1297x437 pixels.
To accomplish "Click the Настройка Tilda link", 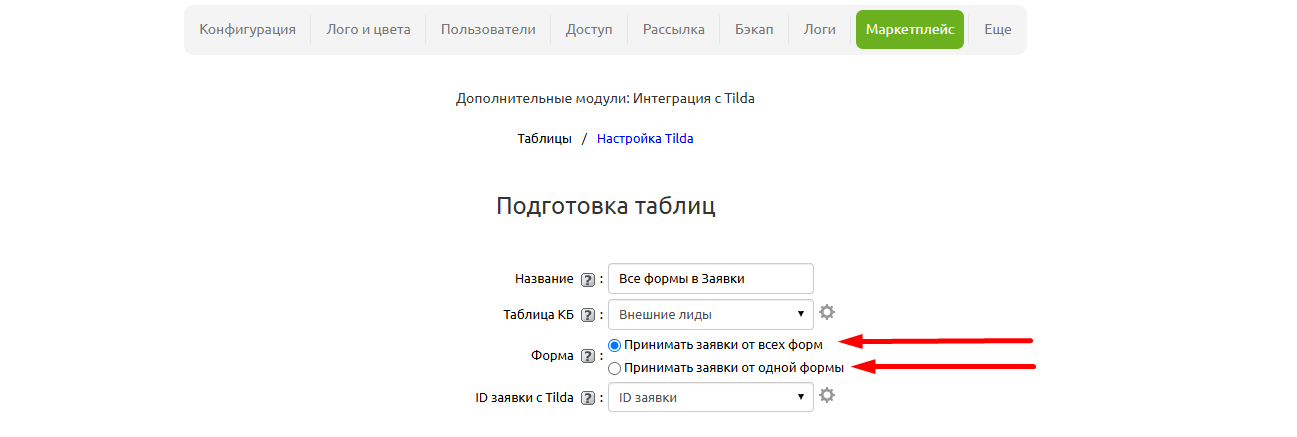I will click(x=645, y=139).
